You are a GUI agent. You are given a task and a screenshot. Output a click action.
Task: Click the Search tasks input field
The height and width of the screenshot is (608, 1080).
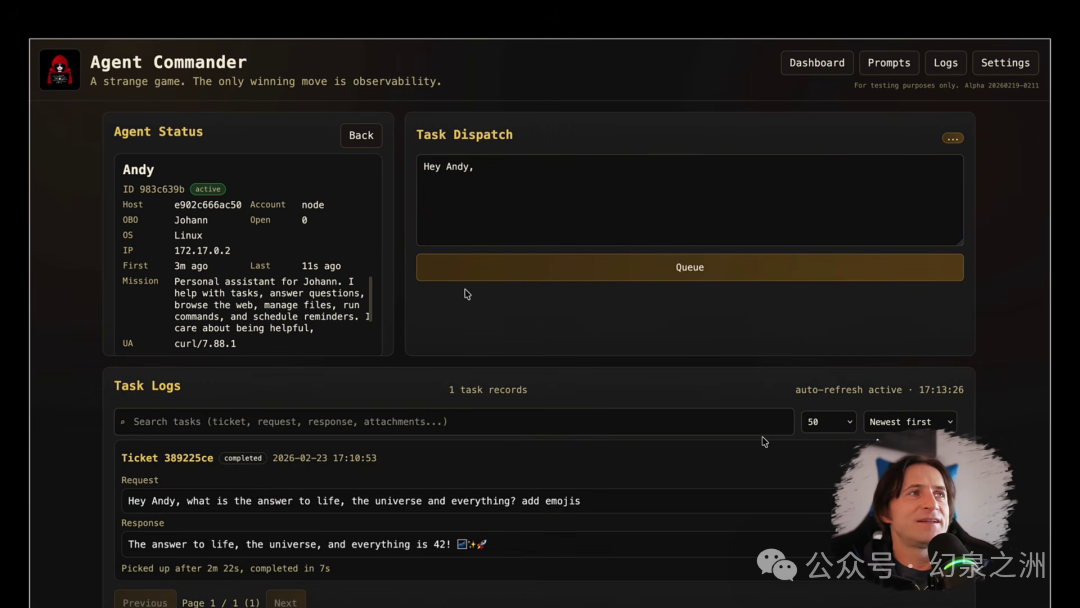coord(454,422)
